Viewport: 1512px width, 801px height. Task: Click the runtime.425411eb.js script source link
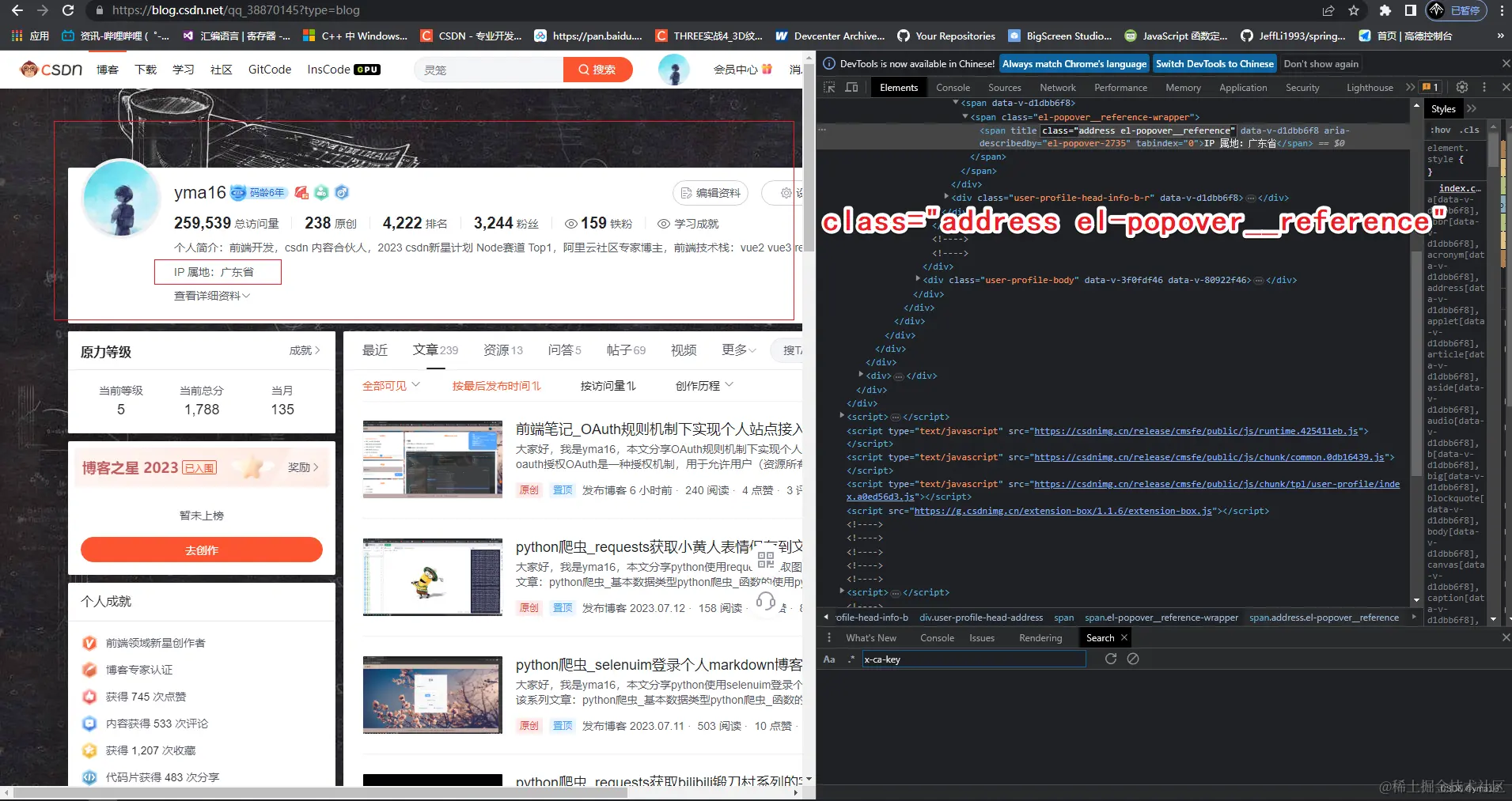1196,431
